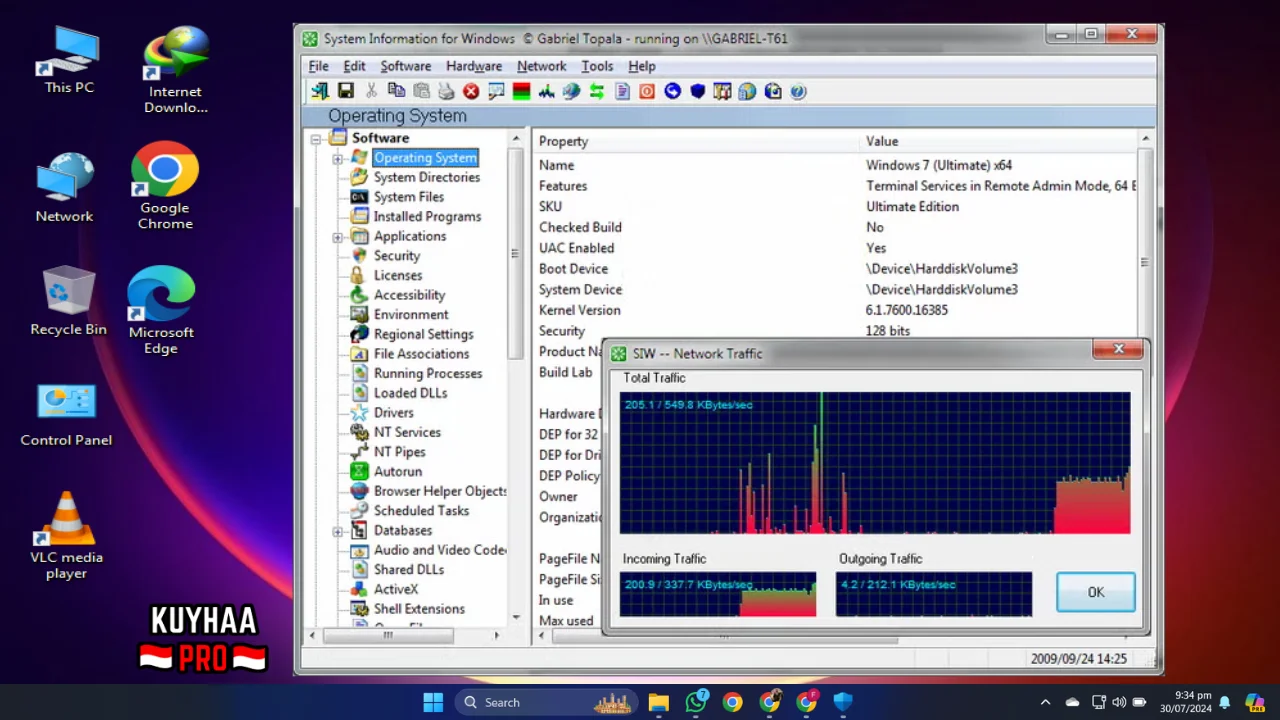Open File Explorer from the taskbar
The height and width of the screenshot is (720, 1280).
(x=658, y=702)
